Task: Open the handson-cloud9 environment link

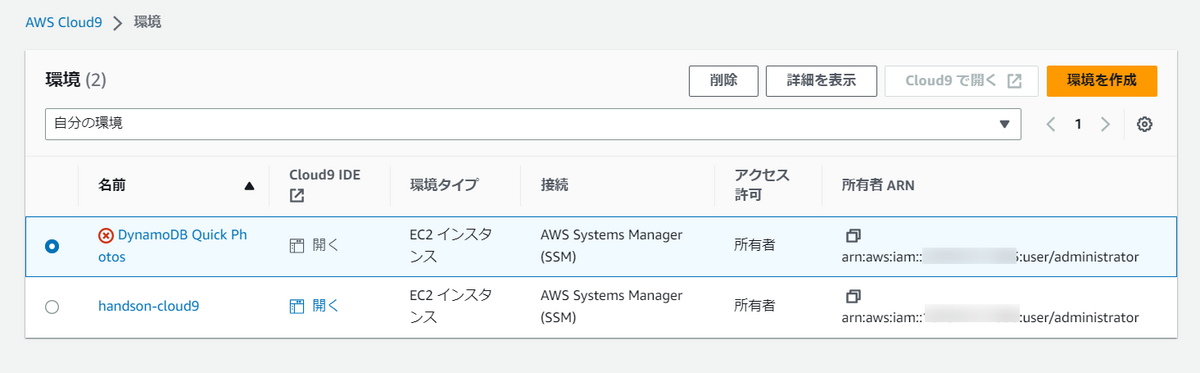Action: [149, 306]
